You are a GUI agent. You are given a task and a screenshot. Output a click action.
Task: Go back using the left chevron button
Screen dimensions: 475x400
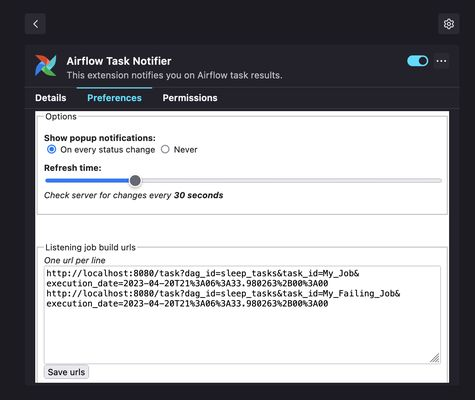(35, 24)
